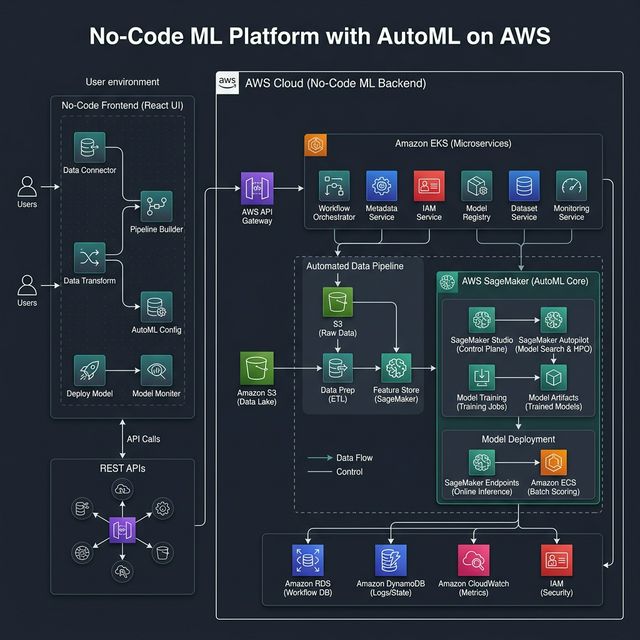Image resolution: width=640 pixels, height=640 pixels.
Task: Select the Data Prep ETL icon
Action: pos(338,368)
